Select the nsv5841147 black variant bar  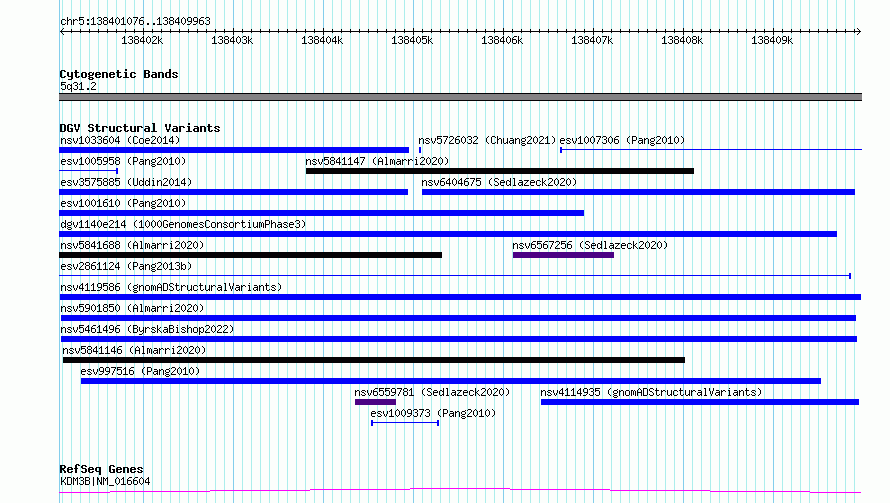pos(499,171)
